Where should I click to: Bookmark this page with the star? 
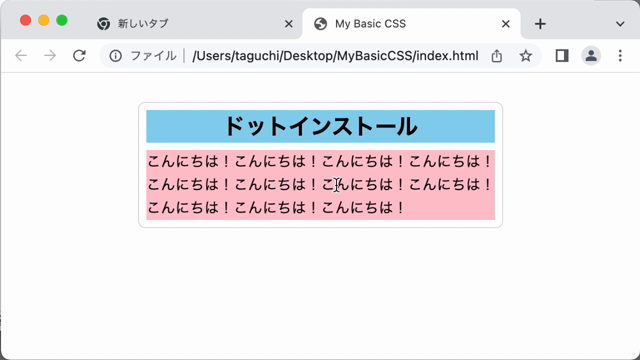pos(526,56)
